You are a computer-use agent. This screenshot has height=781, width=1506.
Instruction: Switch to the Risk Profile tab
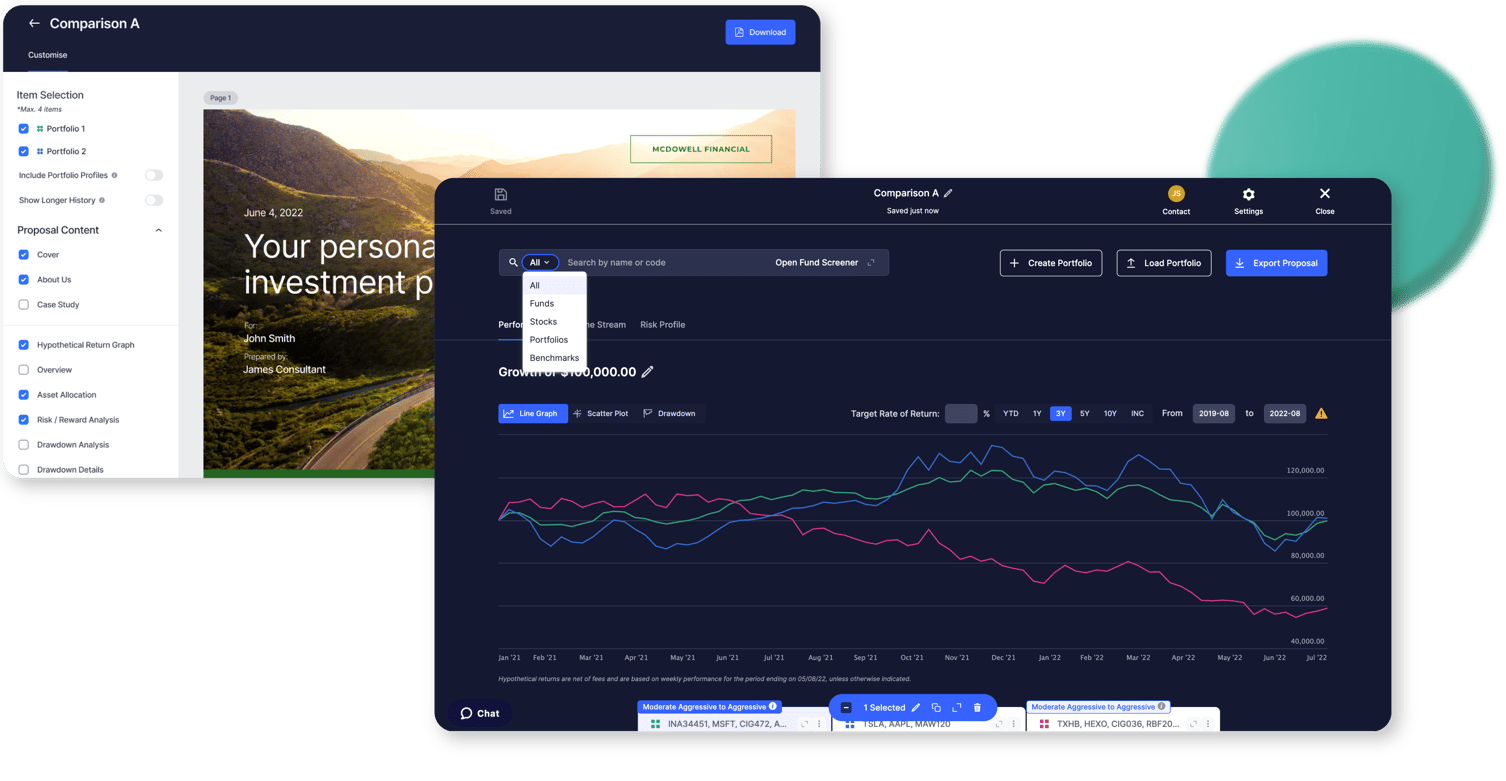tap(662, 324)
